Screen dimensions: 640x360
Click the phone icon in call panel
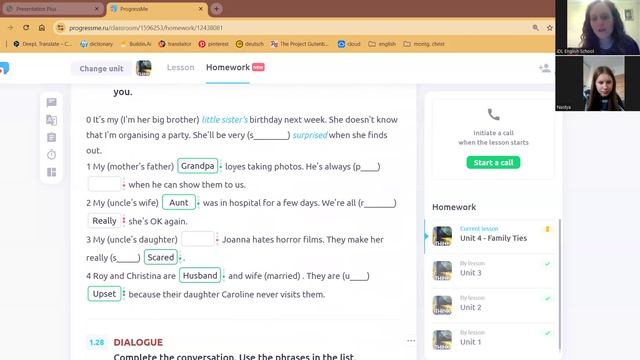click(493, 115)
